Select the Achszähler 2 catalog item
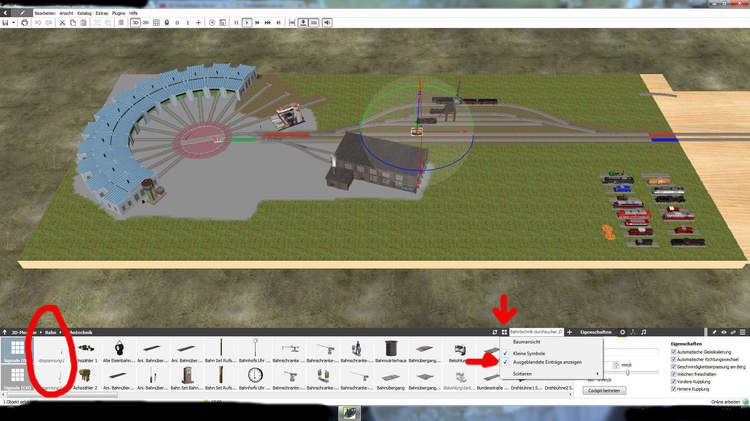The image size is (750, 421). 86,378
